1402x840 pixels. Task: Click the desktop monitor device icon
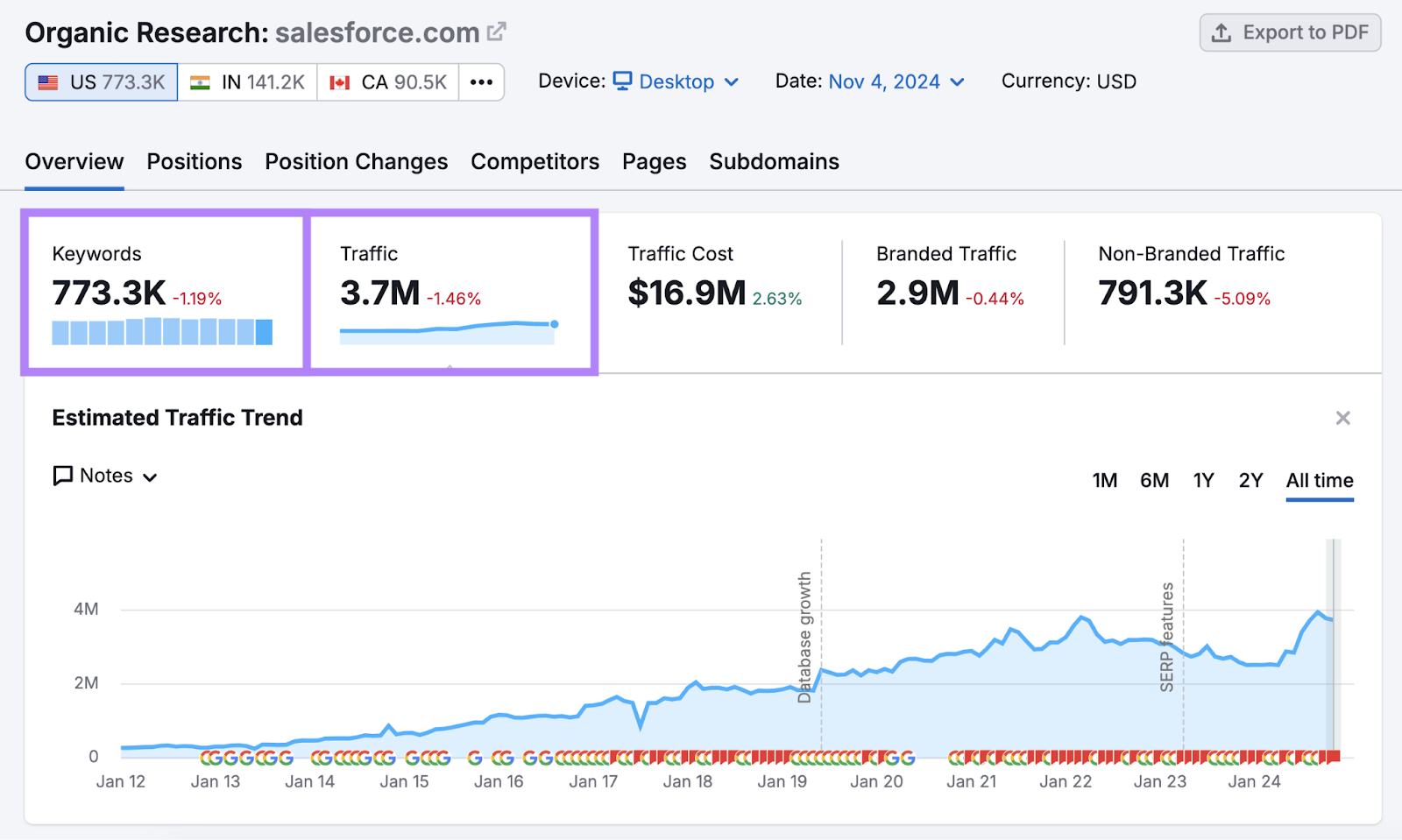point(623,81)
